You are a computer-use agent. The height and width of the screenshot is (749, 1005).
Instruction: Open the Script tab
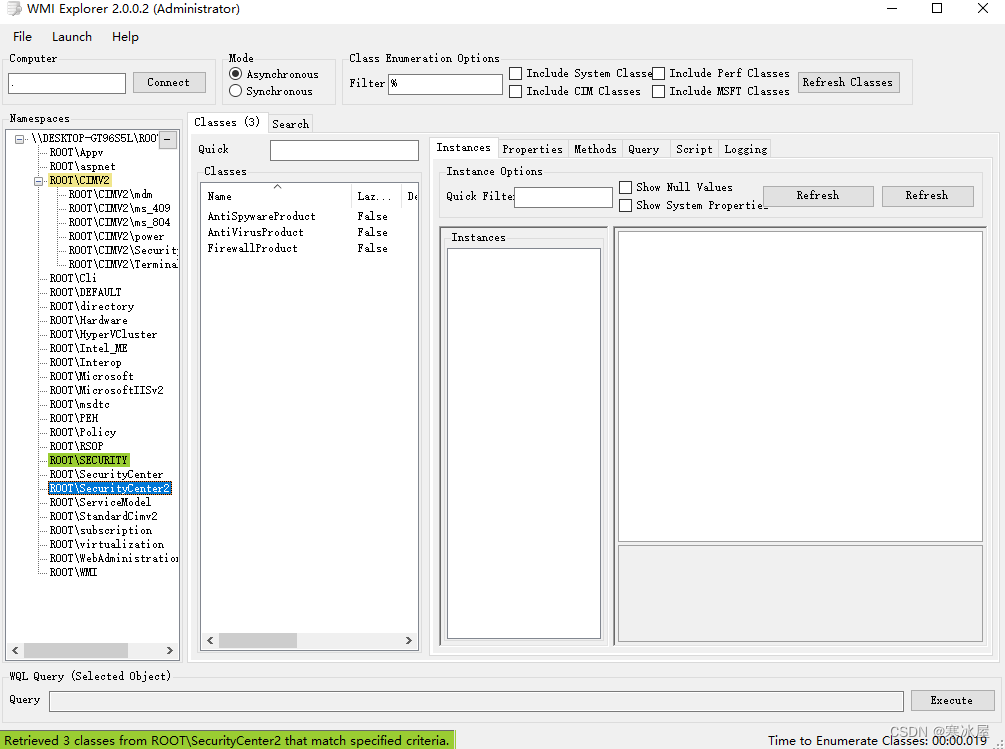[x=694, y=149]
